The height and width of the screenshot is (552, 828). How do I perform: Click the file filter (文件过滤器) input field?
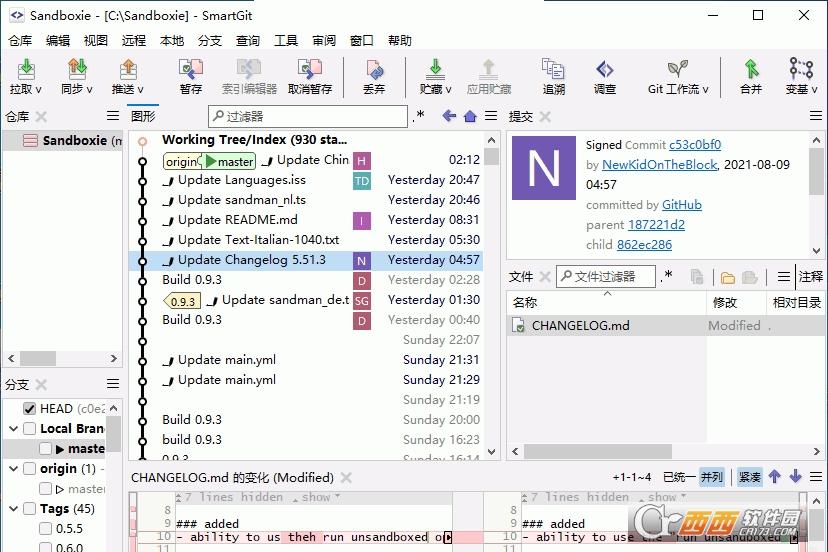point(606,276)
